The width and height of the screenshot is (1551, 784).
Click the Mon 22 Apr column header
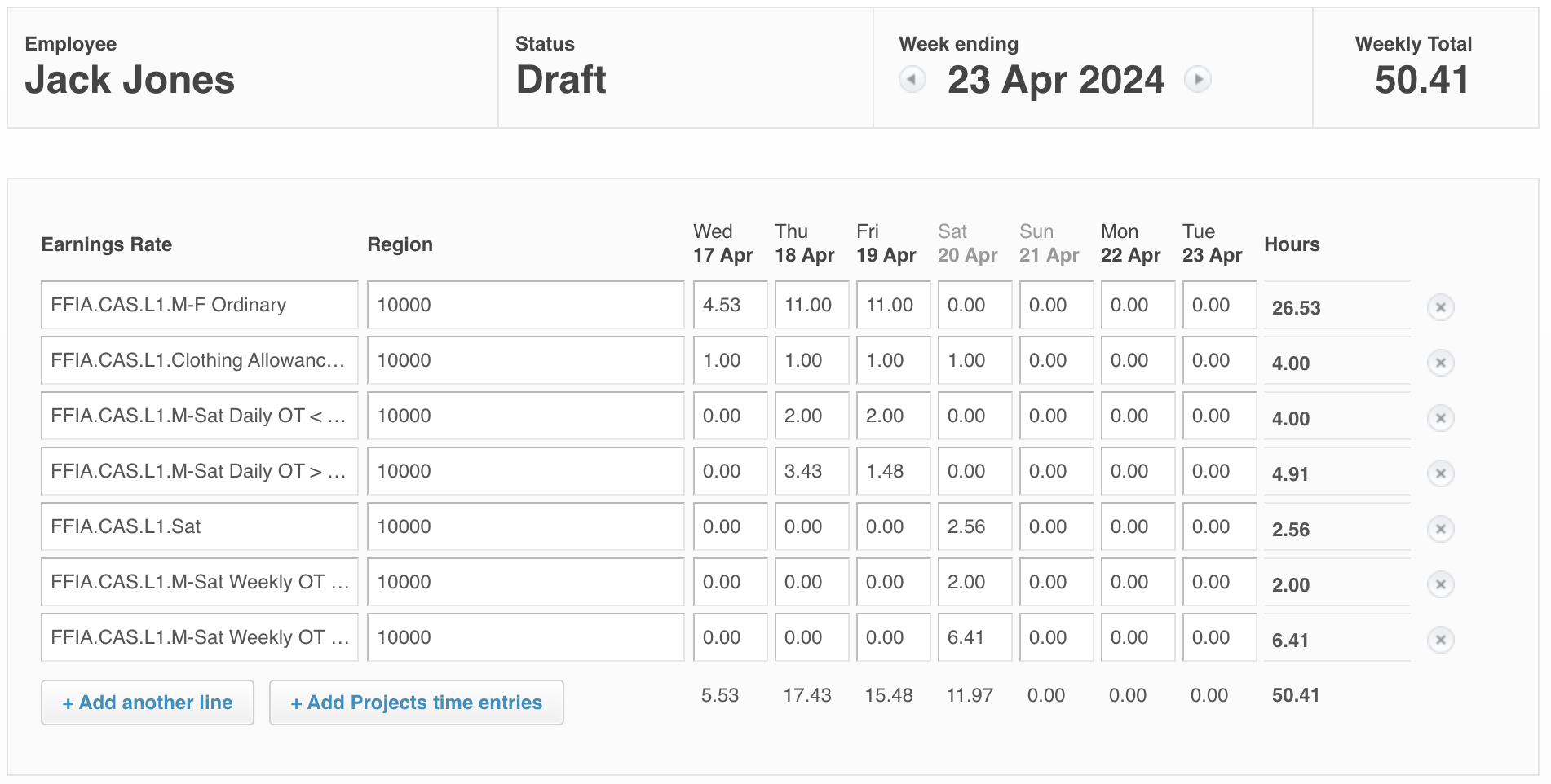point(1131,244)
